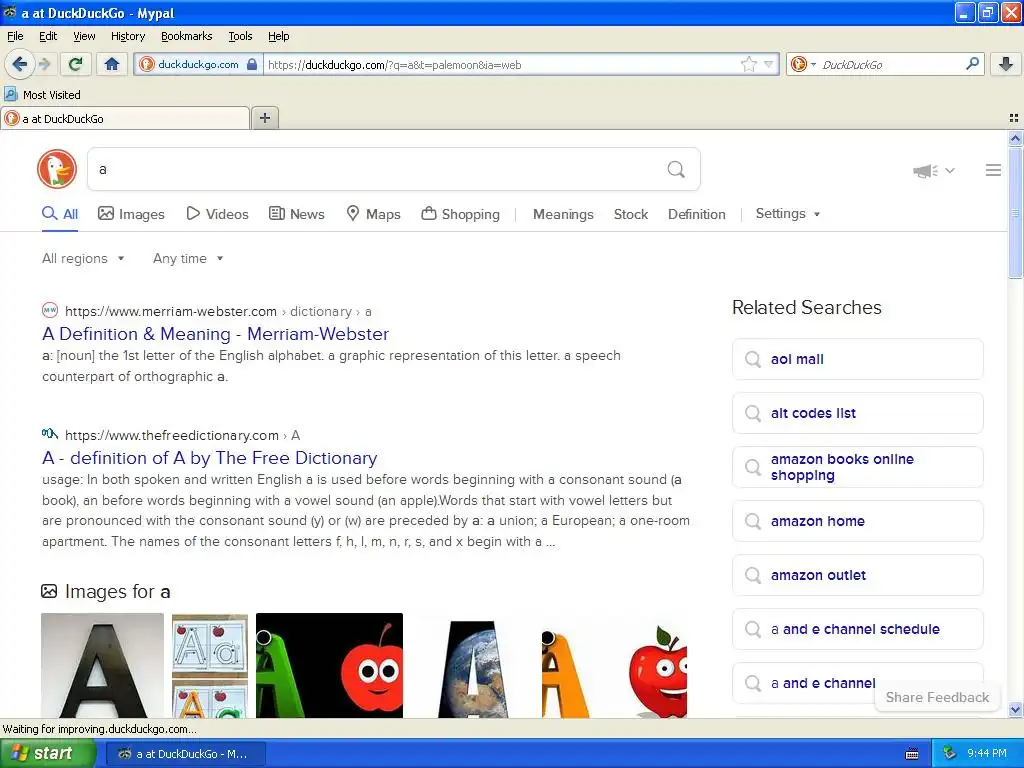Search related 'a and e channel schedule'
This screenshot has height=768, width=1024.
click(857, 630)
